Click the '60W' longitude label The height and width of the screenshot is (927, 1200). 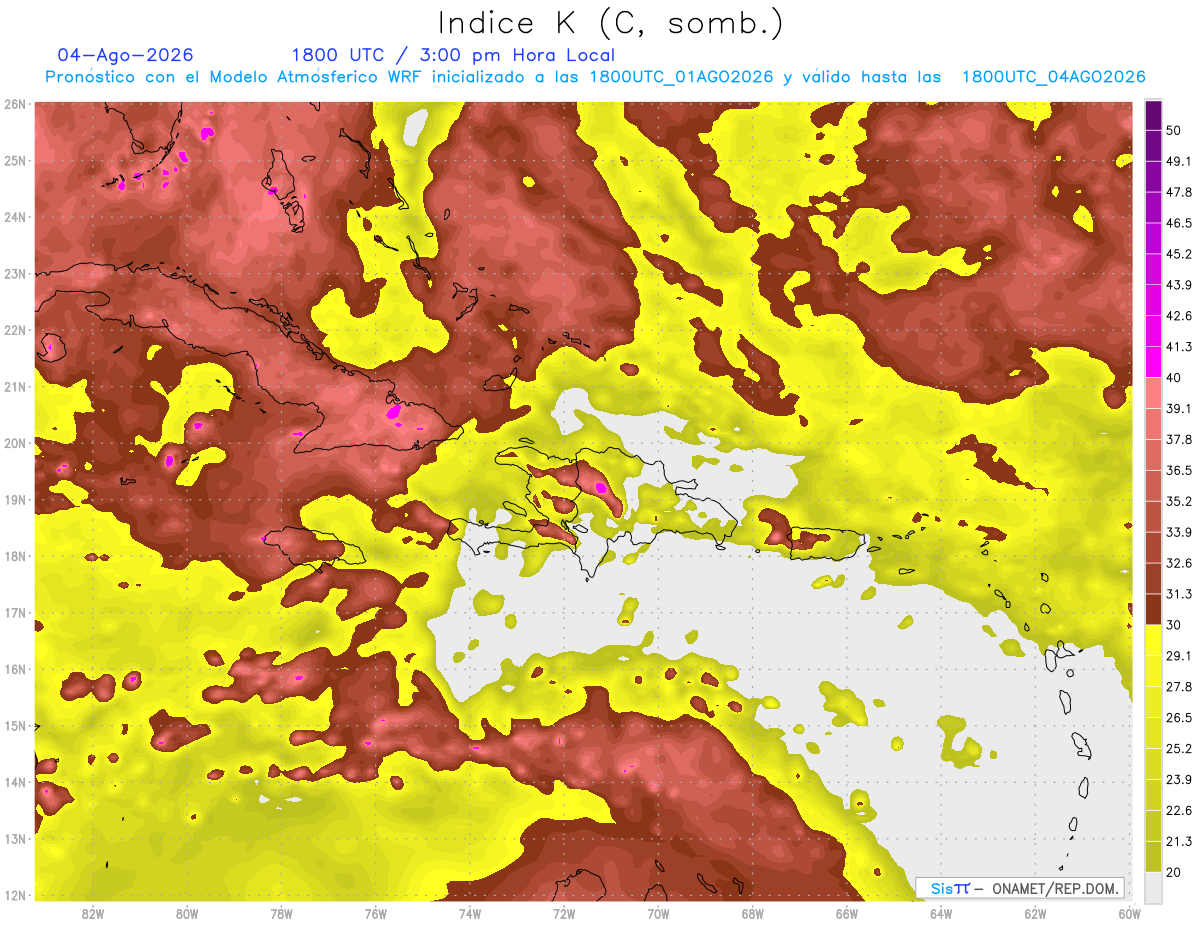[x=1128, y=914]
